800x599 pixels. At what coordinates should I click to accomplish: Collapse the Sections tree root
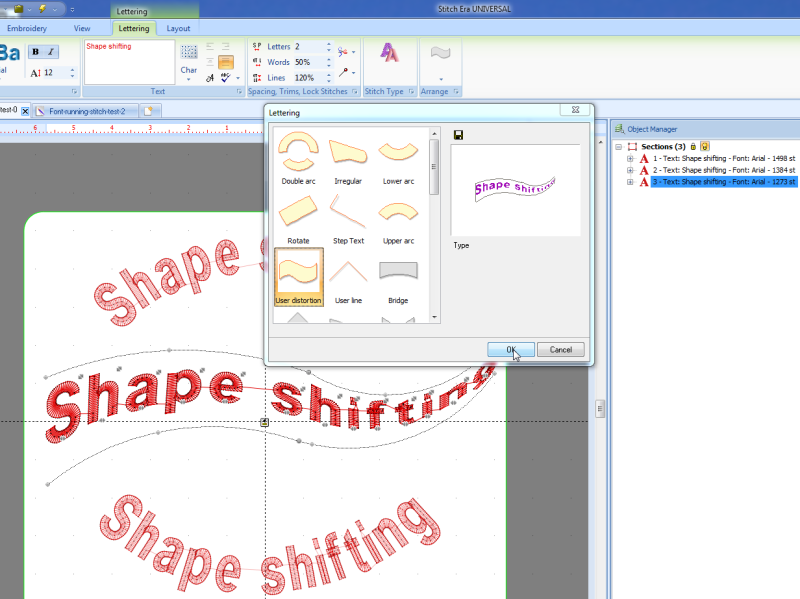(x=618, y=146)
